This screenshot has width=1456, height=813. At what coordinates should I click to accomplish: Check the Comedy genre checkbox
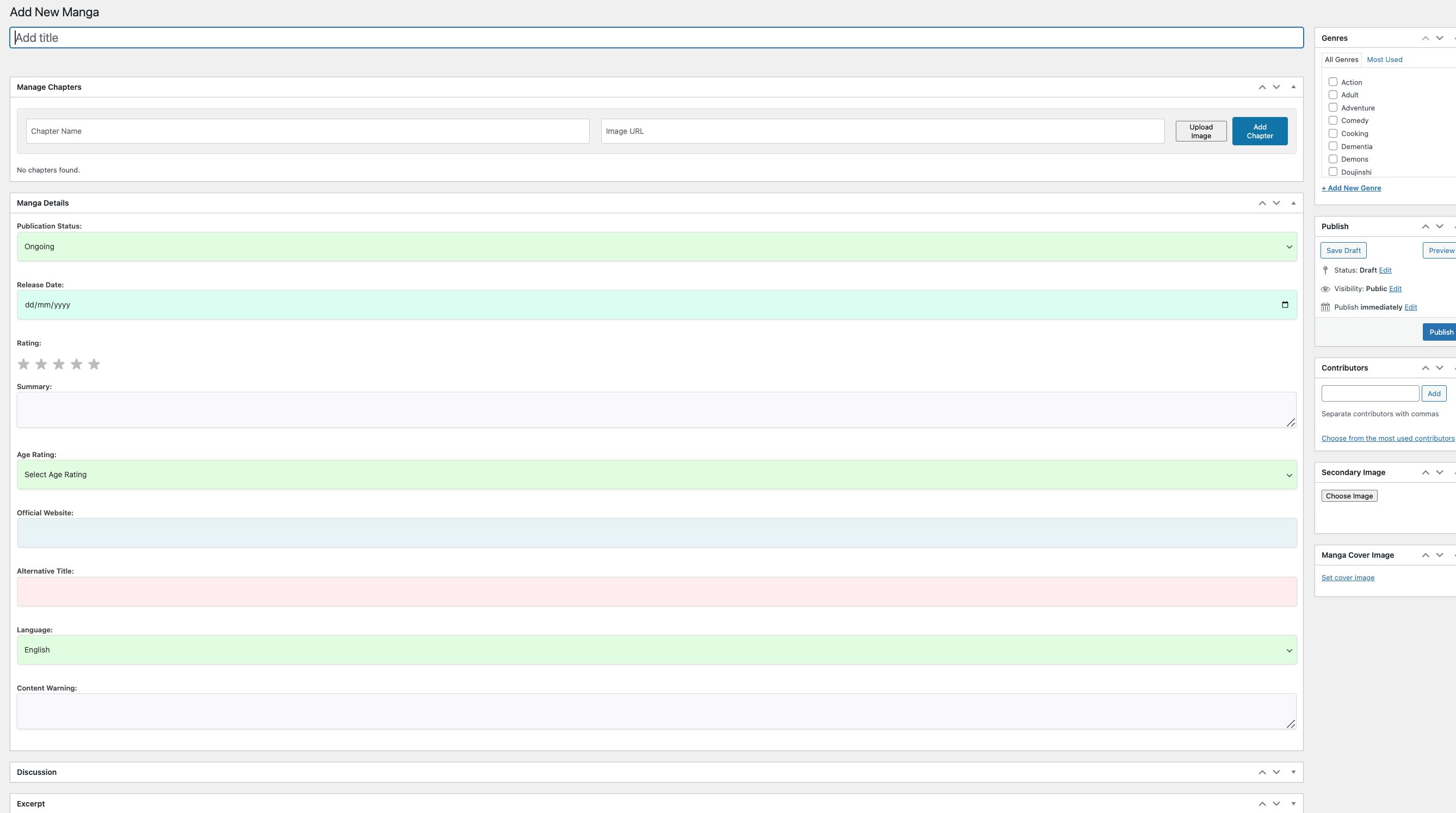point(1333,120)
